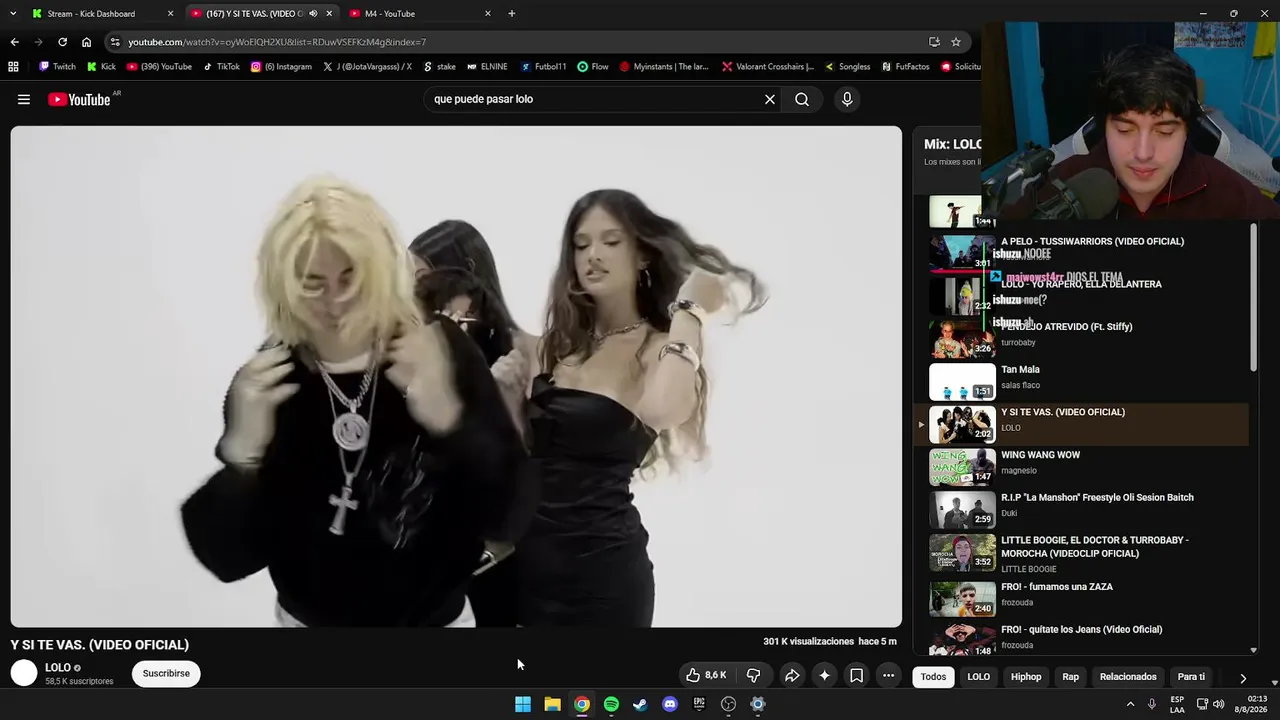Open the Twitch bookmark
1280x720 pixels.
pos(57,67)
